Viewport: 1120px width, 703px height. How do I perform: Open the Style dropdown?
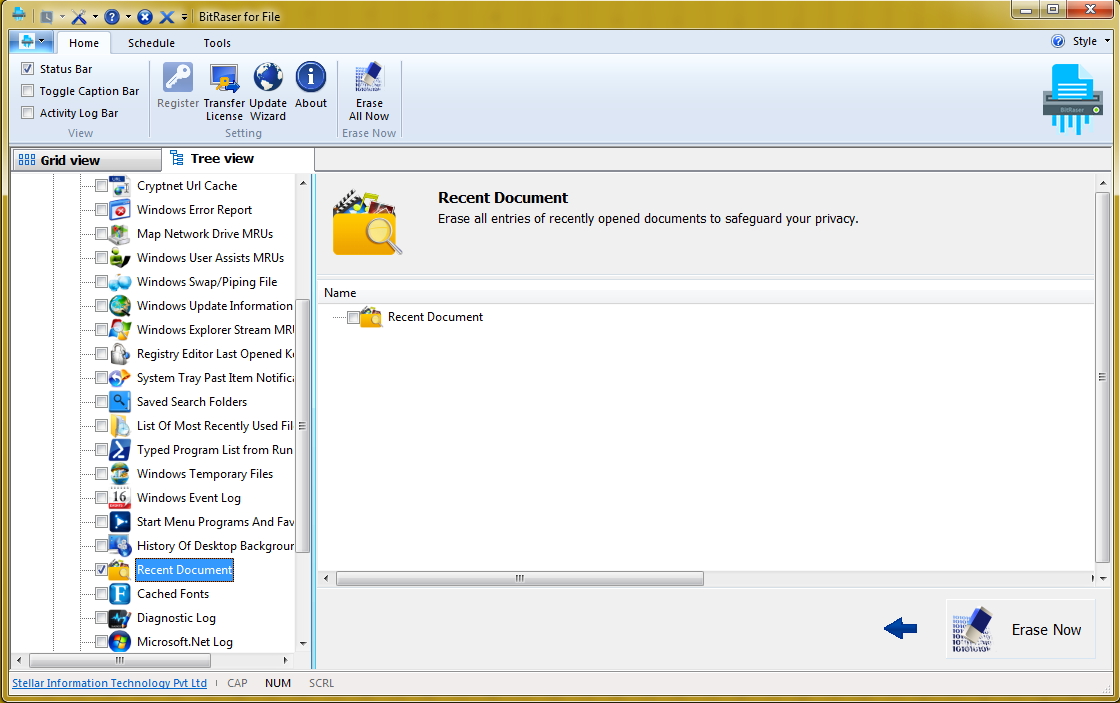1091,41
